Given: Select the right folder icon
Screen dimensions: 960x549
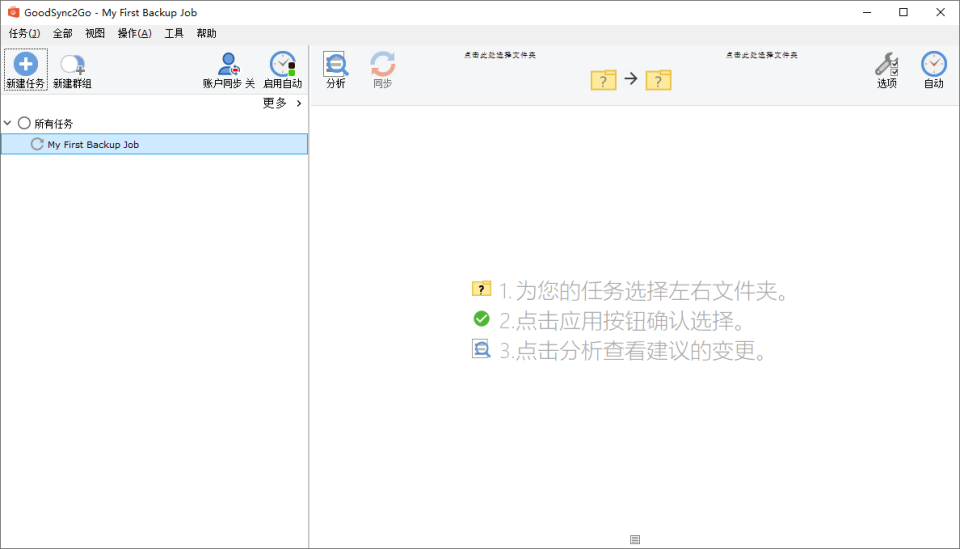Looking at the screenshot, I should point(659,80).
